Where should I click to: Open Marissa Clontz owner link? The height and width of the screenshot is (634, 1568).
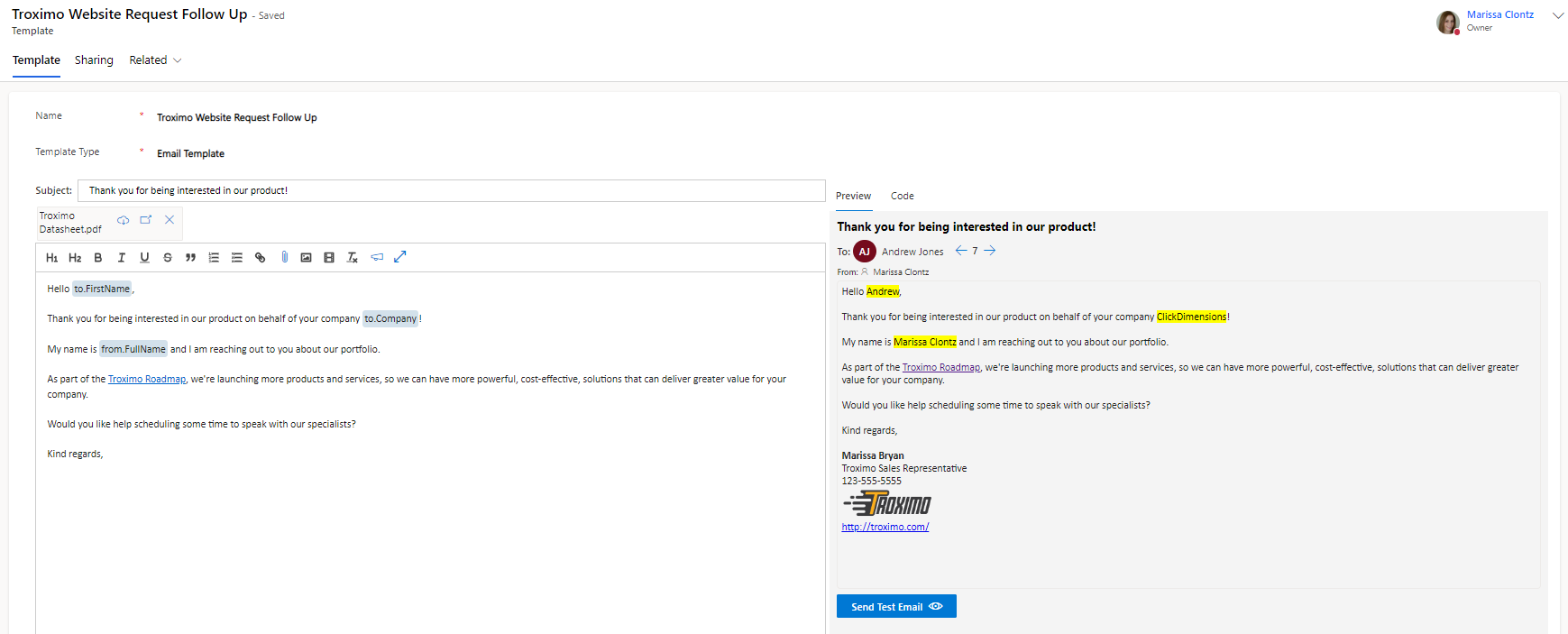(x=1500, y=14)
